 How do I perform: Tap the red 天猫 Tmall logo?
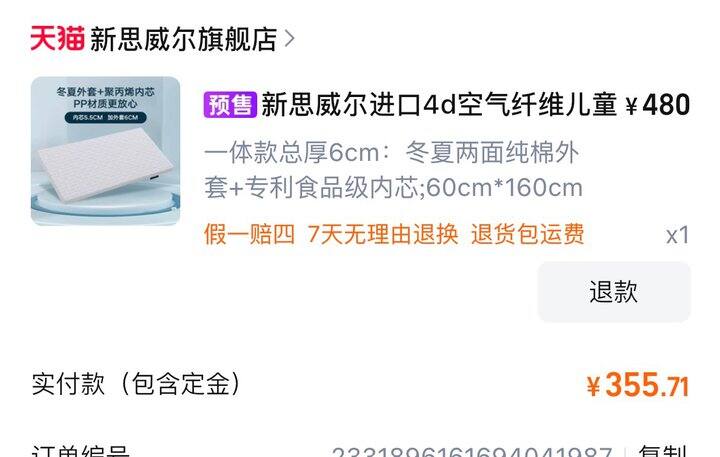tap(57, 38)
